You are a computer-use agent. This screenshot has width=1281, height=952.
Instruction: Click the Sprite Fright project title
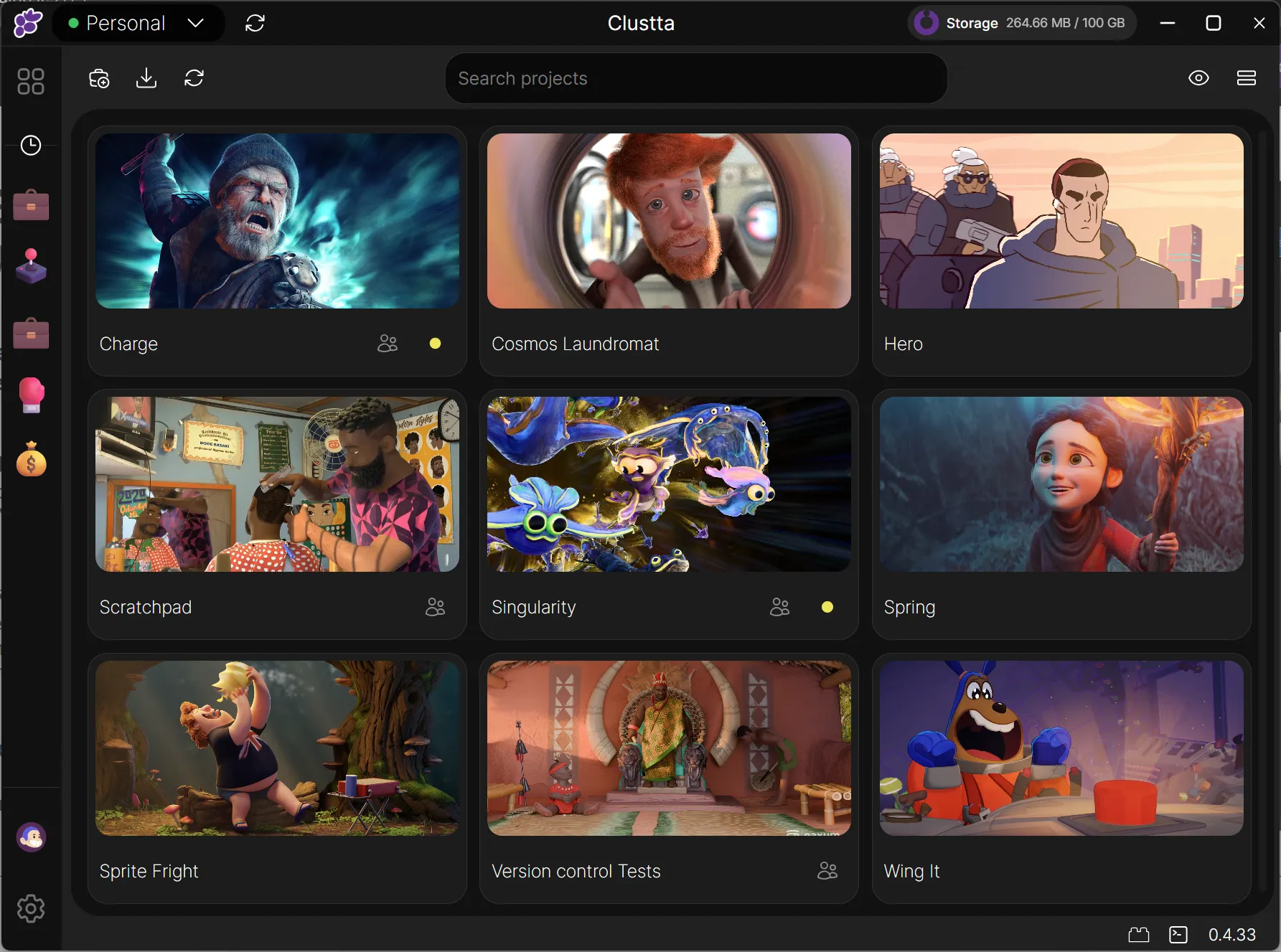[149, 872]
